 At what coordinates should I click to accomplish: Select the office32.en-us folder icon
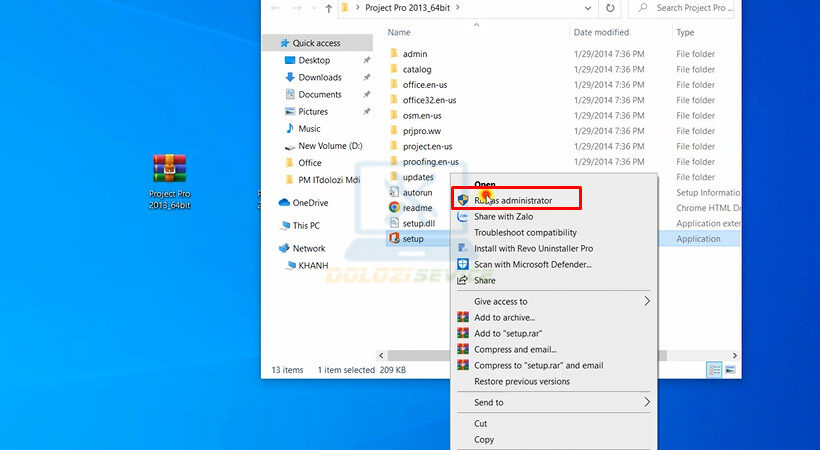[x=394, y=100]
